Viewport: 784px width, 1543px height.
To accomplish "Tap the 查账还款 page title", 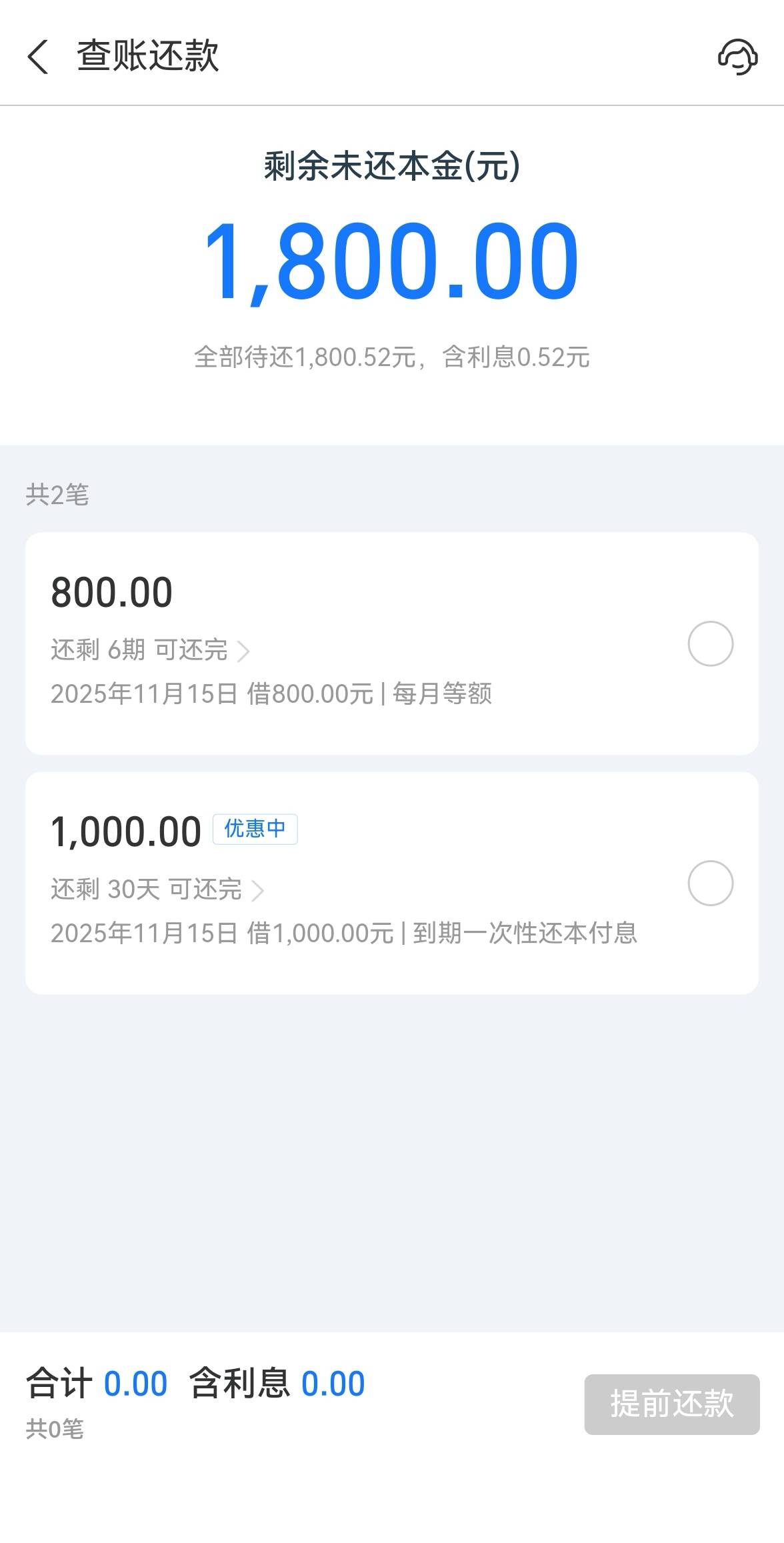I will [x=147, y=55].
